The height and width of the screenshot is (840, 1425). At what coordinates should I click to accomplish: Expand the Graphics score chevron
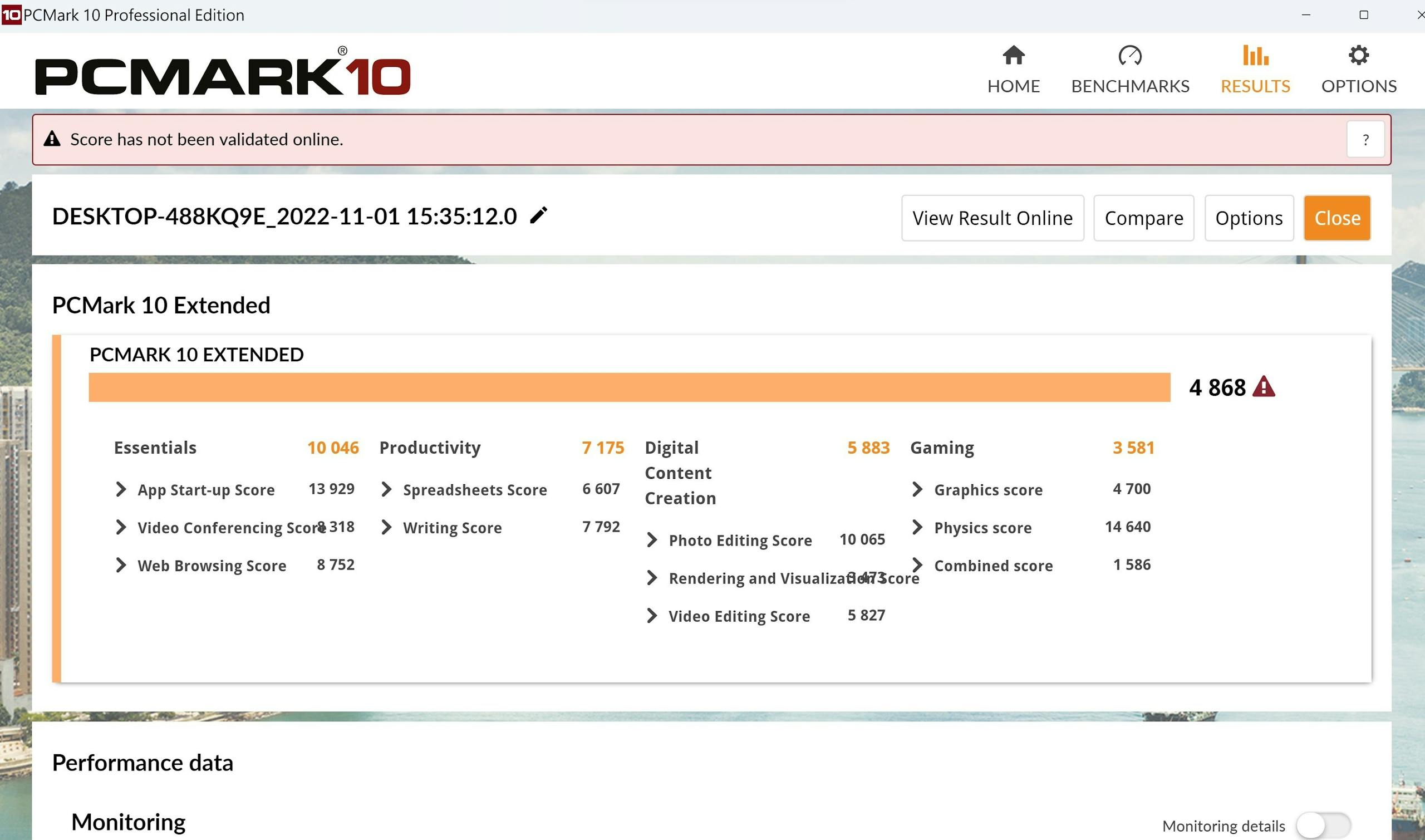pos(917,489)
